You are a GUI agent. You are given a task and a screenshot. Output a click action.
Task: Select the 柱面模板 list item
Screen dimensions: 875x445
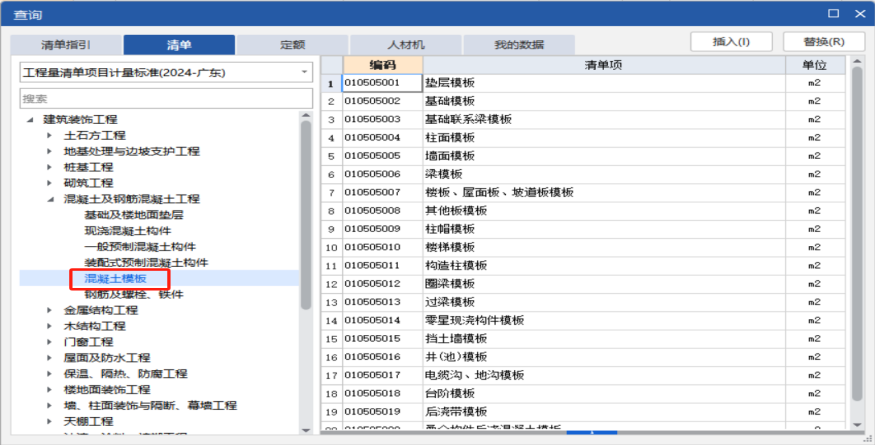450,137
